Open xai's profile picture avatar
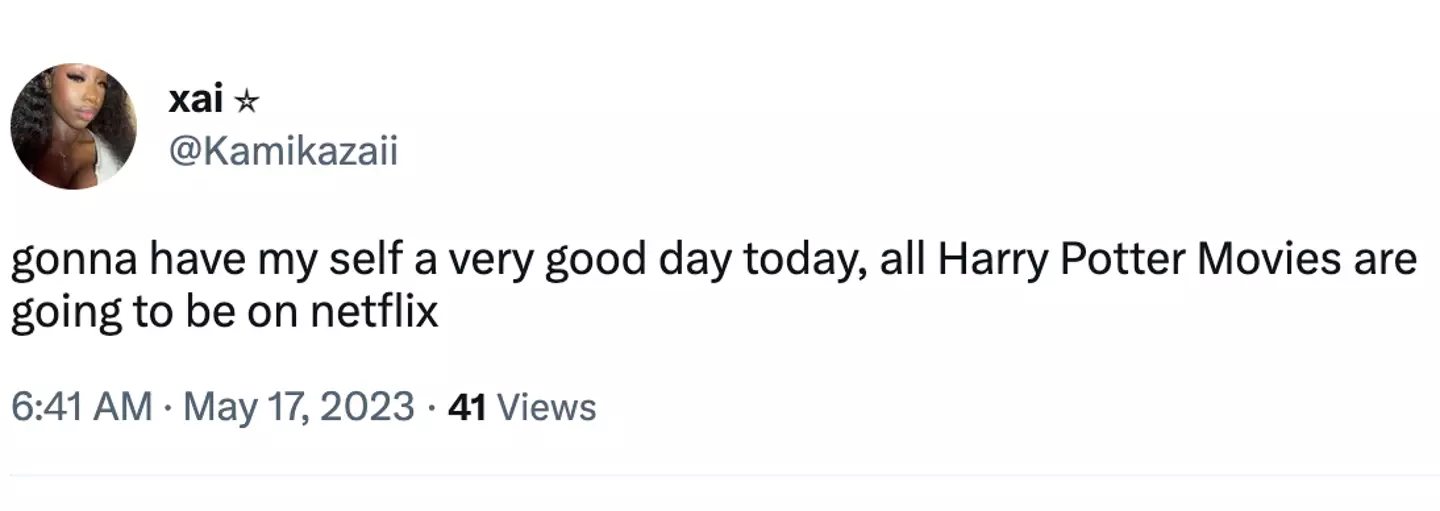 pos(73,126)
